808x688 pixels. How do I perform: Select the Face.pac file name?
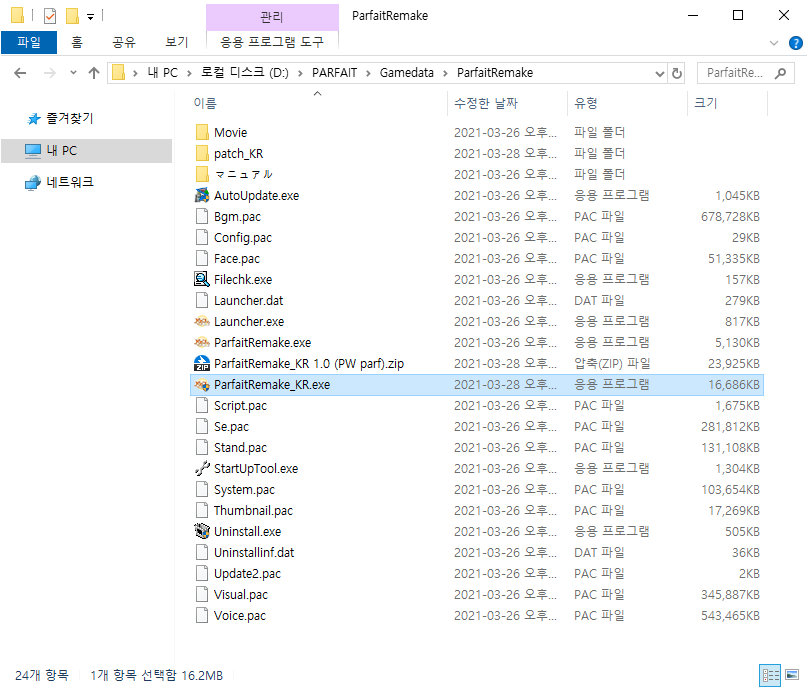point(237,259)
